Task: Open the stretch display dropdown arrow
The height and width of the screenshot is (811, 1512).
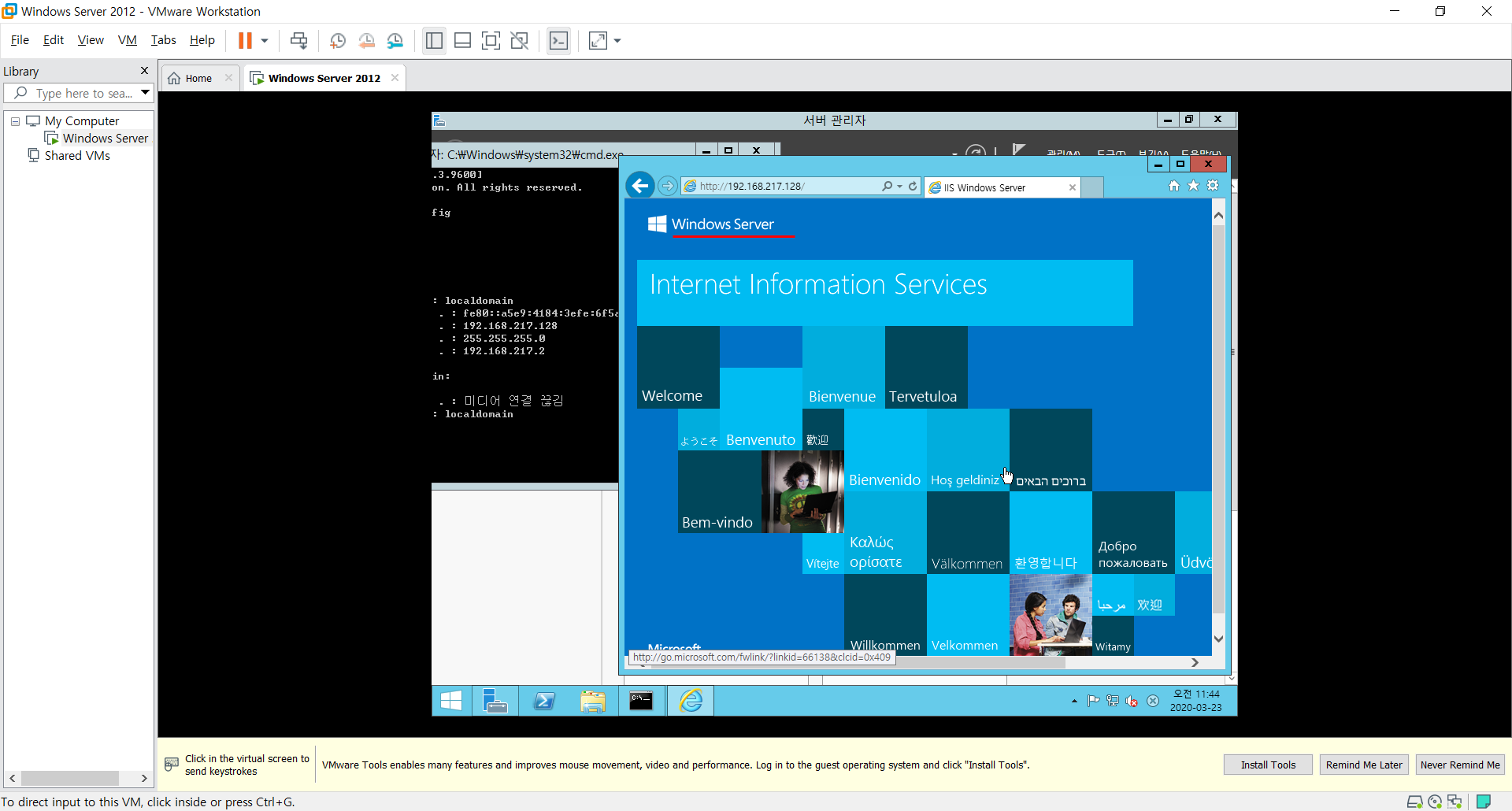Action: [617, 41]
